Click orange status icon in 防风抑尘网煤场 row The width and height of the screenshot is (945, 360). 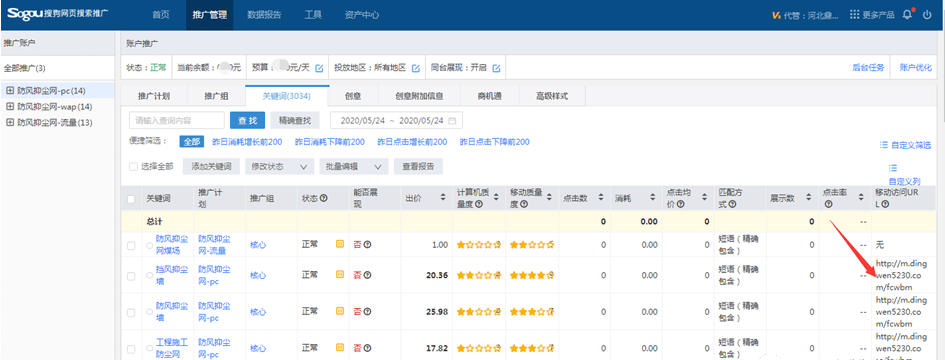(339, 244)
